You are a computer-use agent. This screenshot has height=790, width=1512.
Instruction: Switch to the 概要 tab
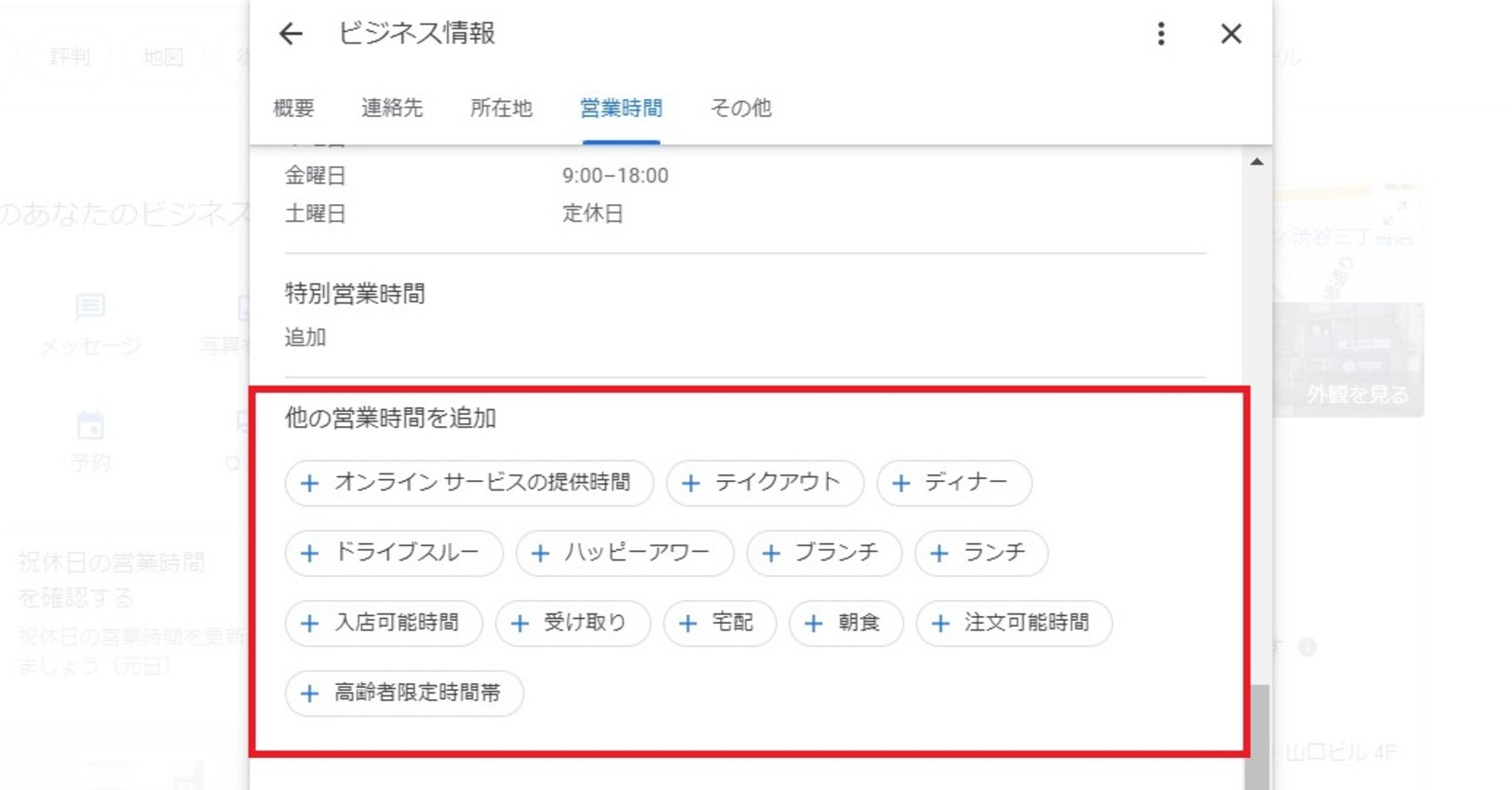coord(293,108)
